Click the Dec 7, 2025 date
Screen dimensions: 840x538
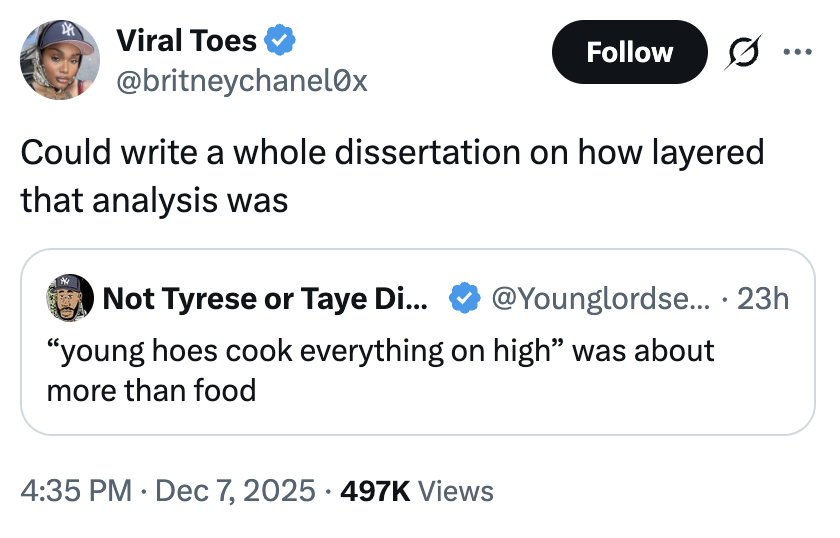(237, 491)
